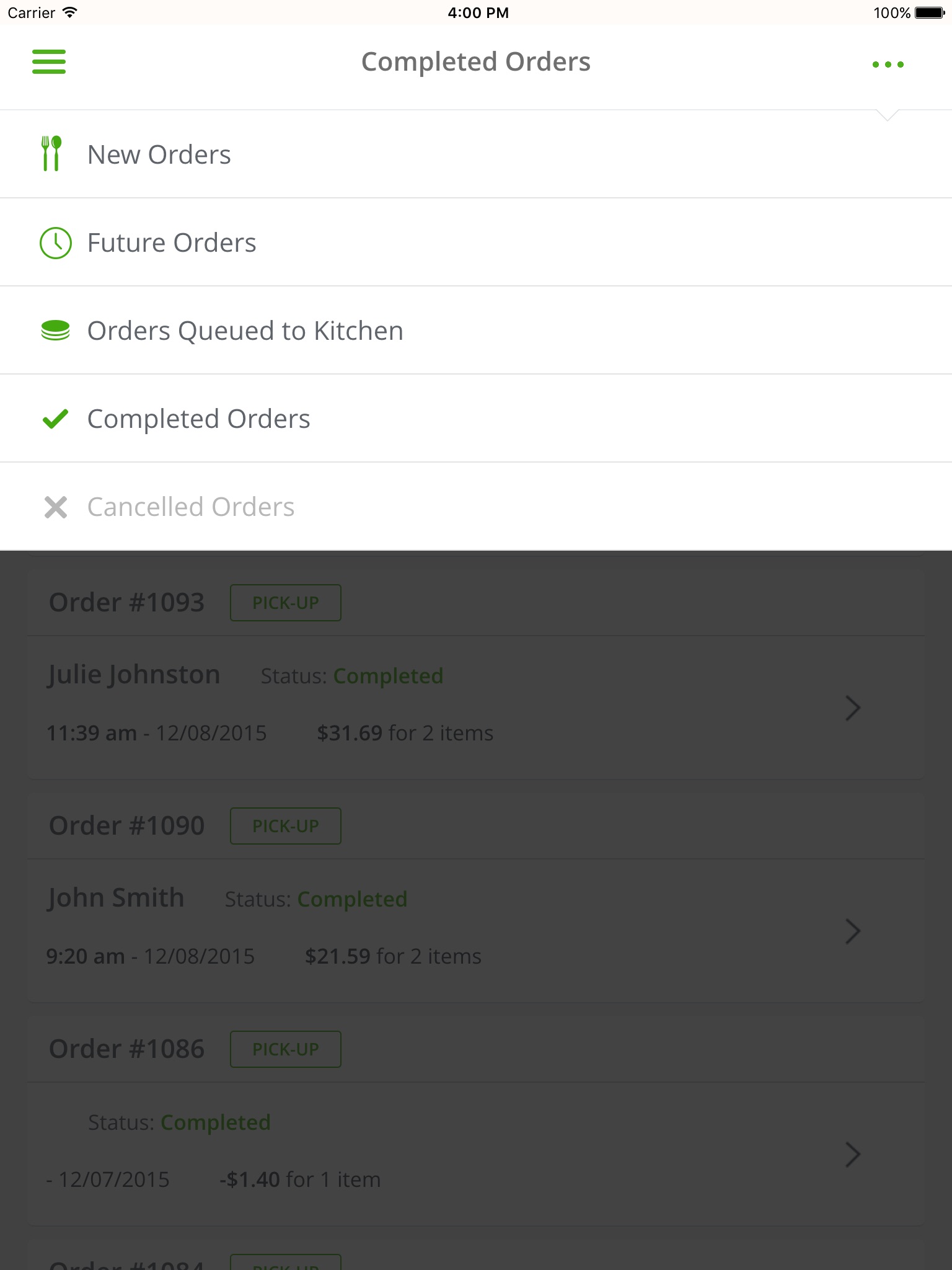Select Future Orders menu item
Viewport: 952px width, 1270px height.
pyautogui.click(x=172, y=243)
